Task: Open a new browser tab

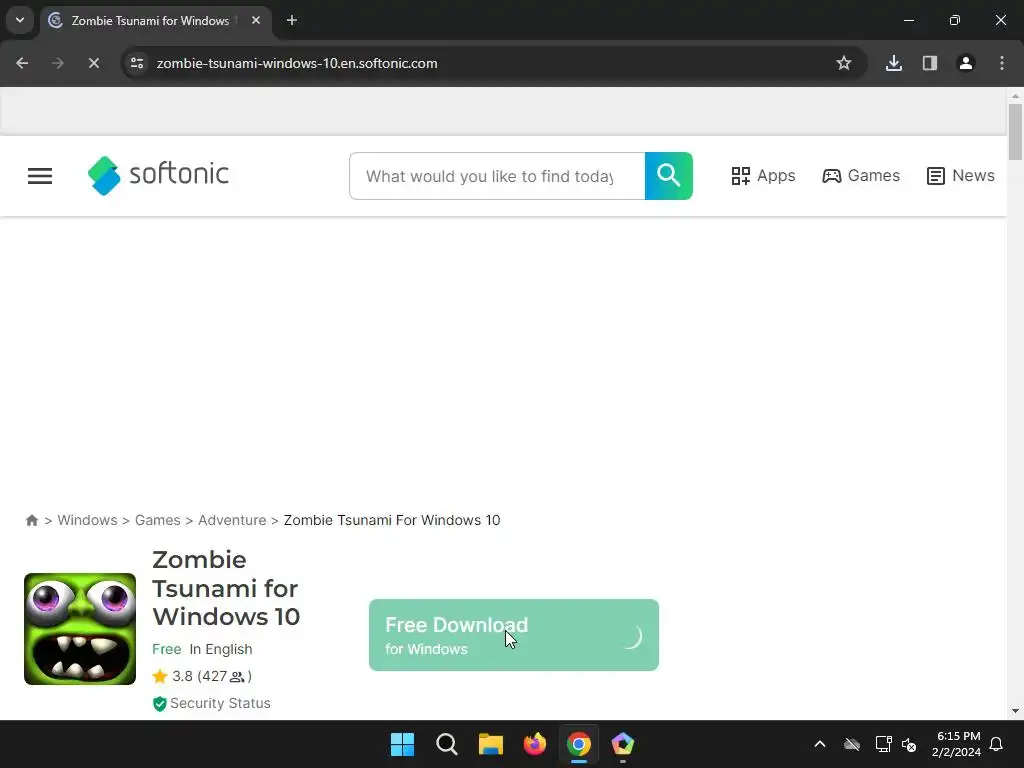Action: pos(292,20)
